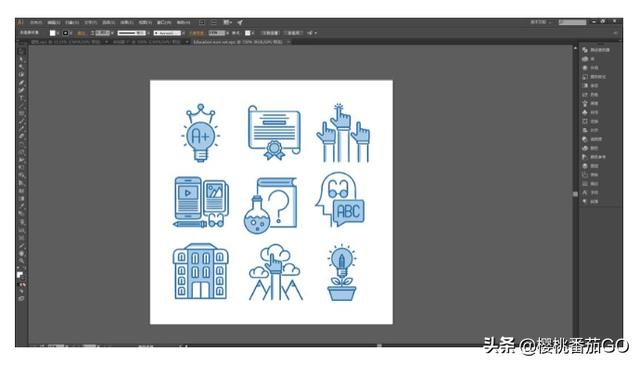Select the Pencil tool
Viewport: 640px width, 365px height.
tap(22, 129)
